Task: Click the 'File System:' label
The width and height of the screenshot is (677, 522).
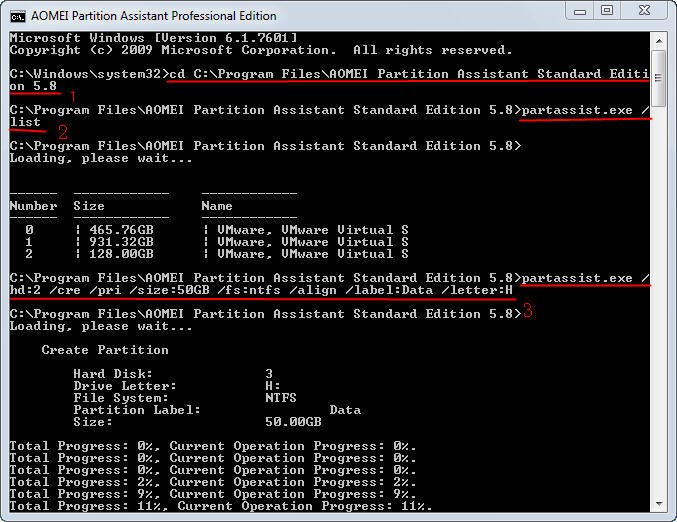Action: (121, 398)
